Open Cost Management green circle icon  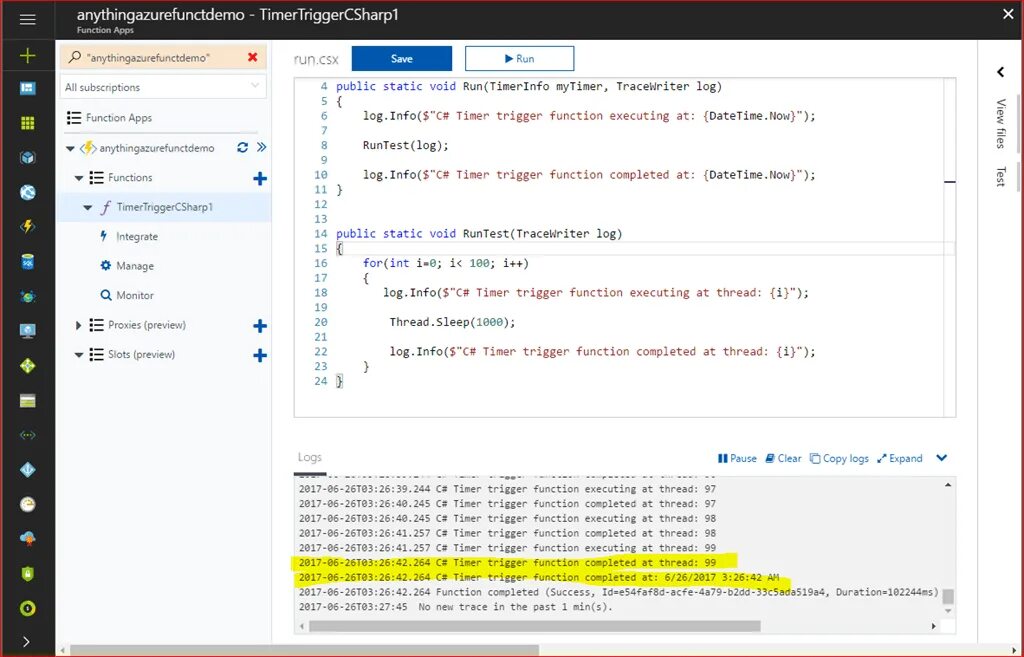27,609
